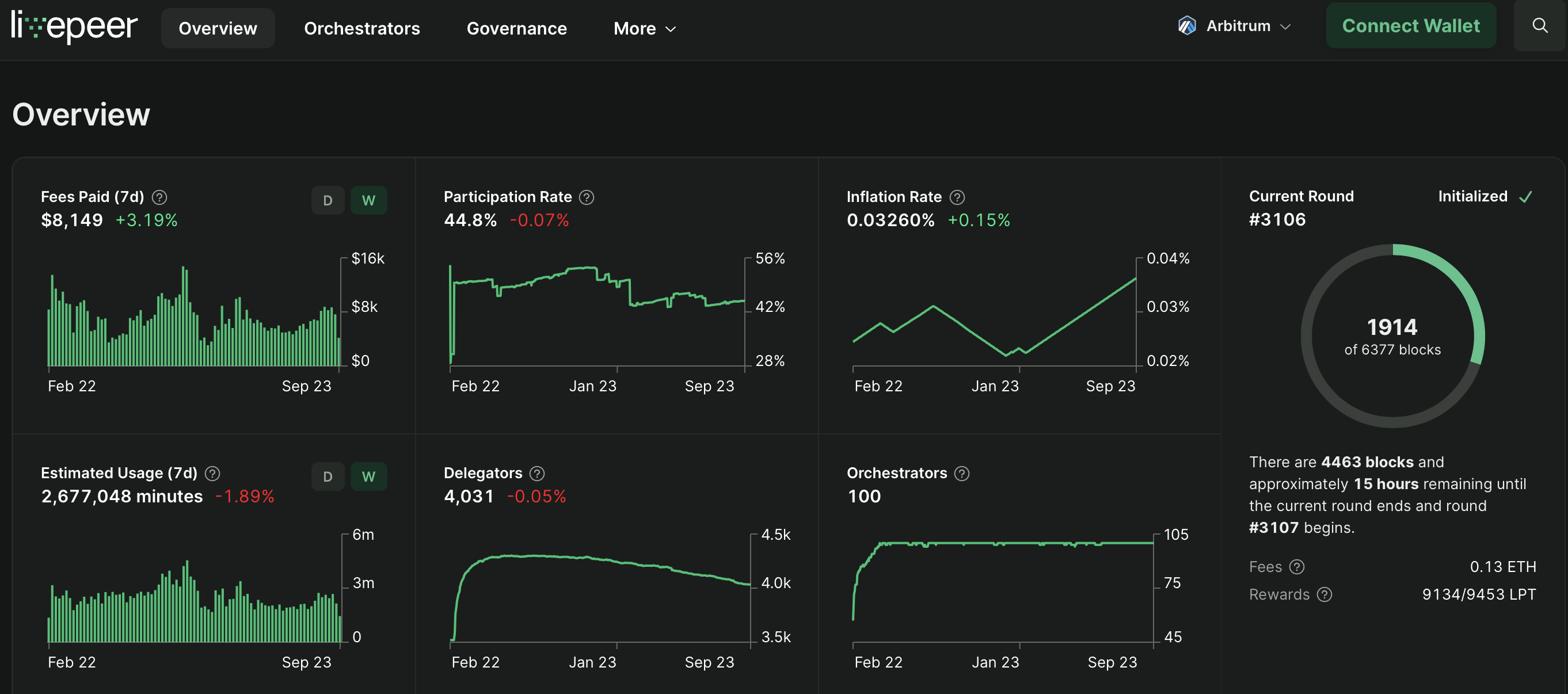
Task: Click the Delegators help icon
Action: (537, 474)
